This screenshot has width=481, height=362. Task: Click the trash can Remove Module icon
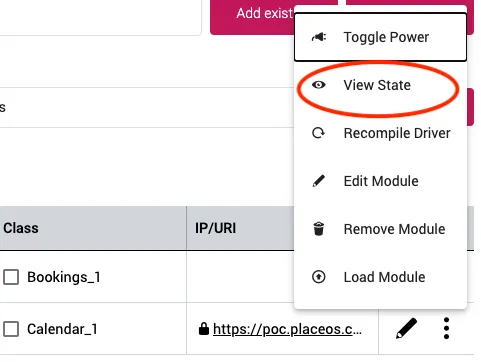click(319, 229)
